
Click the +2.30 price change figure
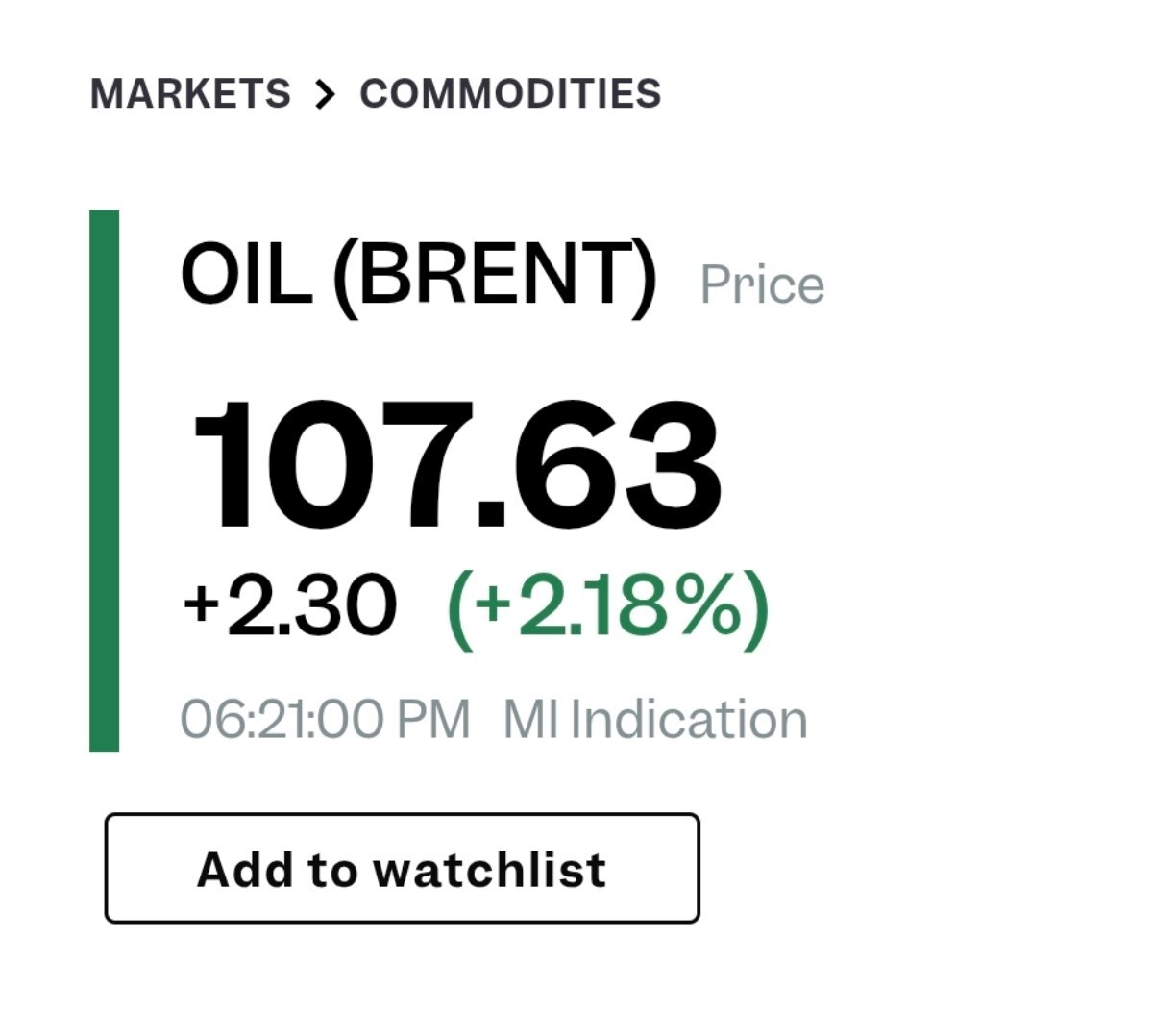[289, 605]
